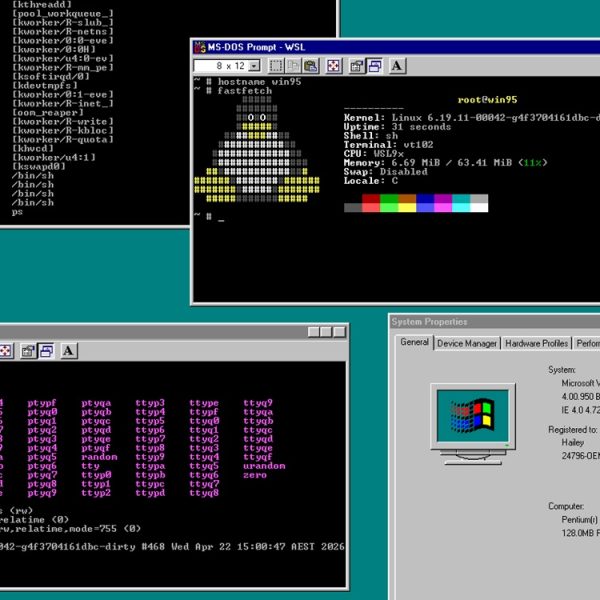Click the 'Registered to:' label in System Properties
Screen dimensions: 600x600
click(573, 430)
